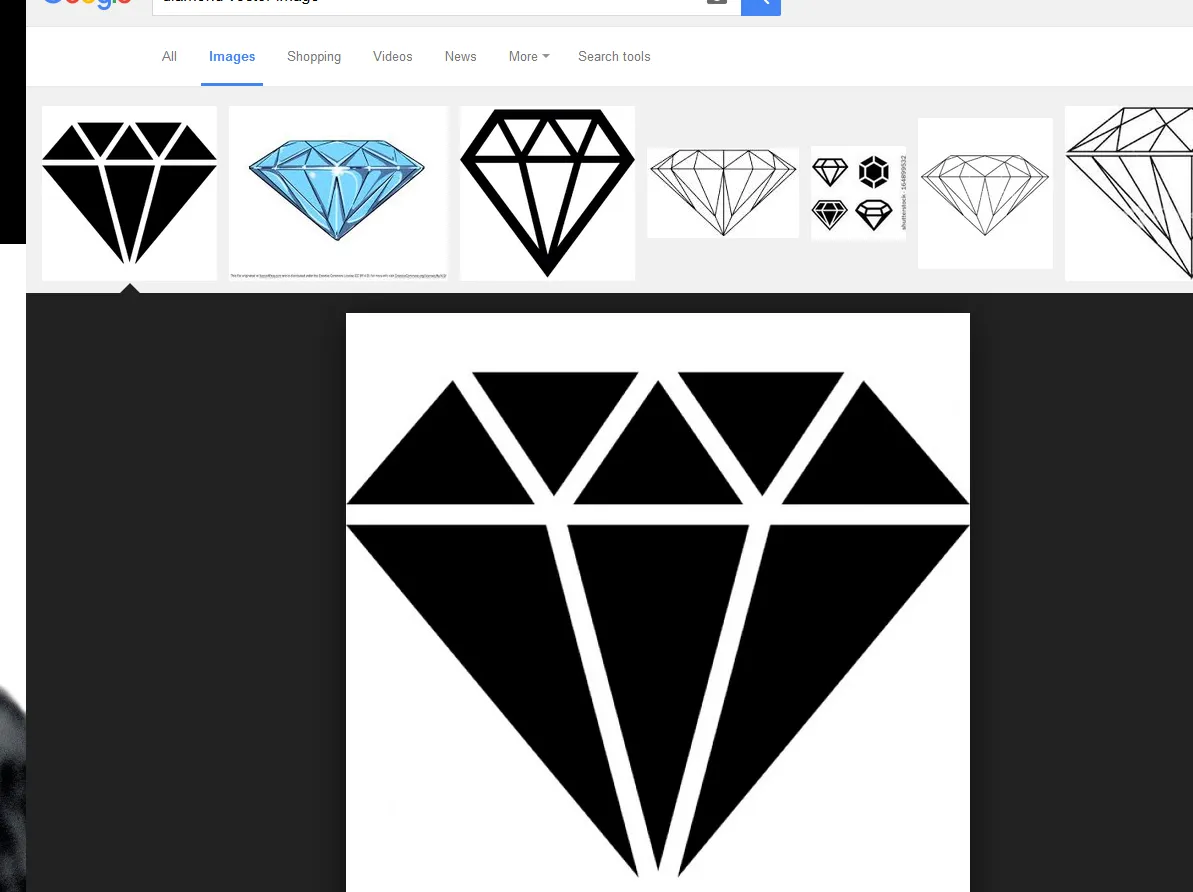Expand the More dropdown menu
The width and height of the screenshot is (1193, 892).
(x=529, y=56)
